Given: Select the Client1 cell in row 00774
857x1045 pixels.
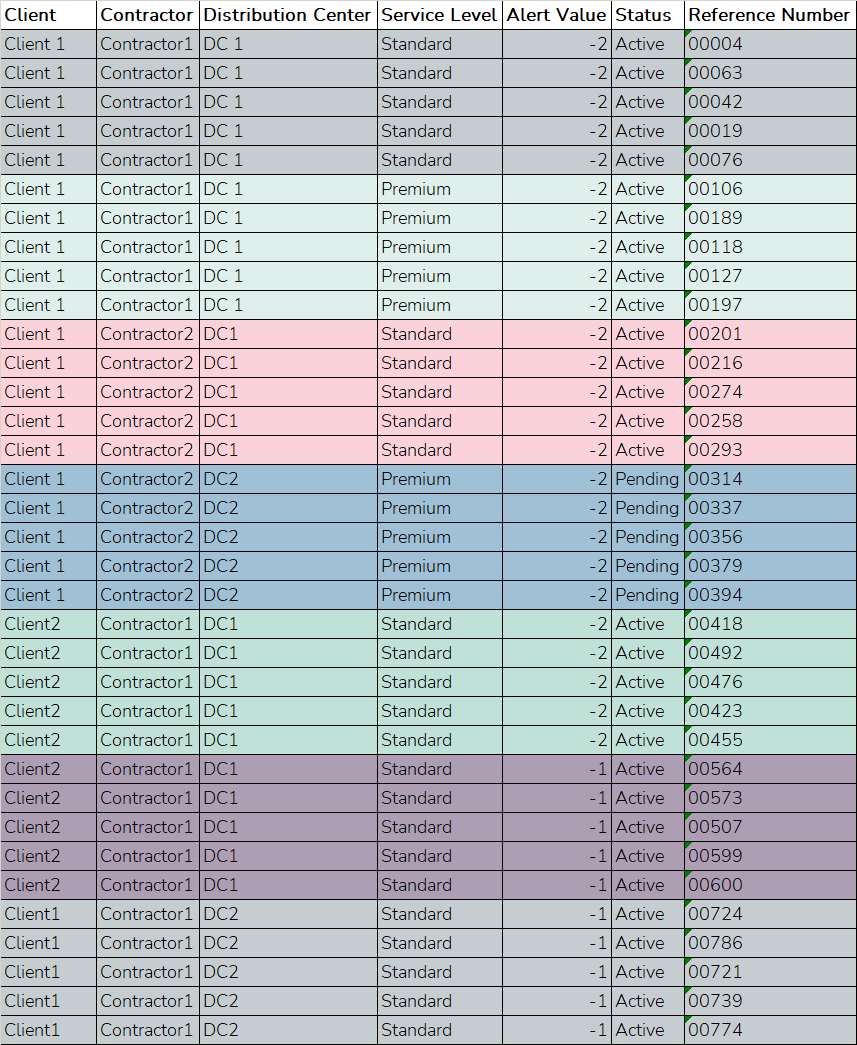Looking at the screenshot, I should 48,1030.
